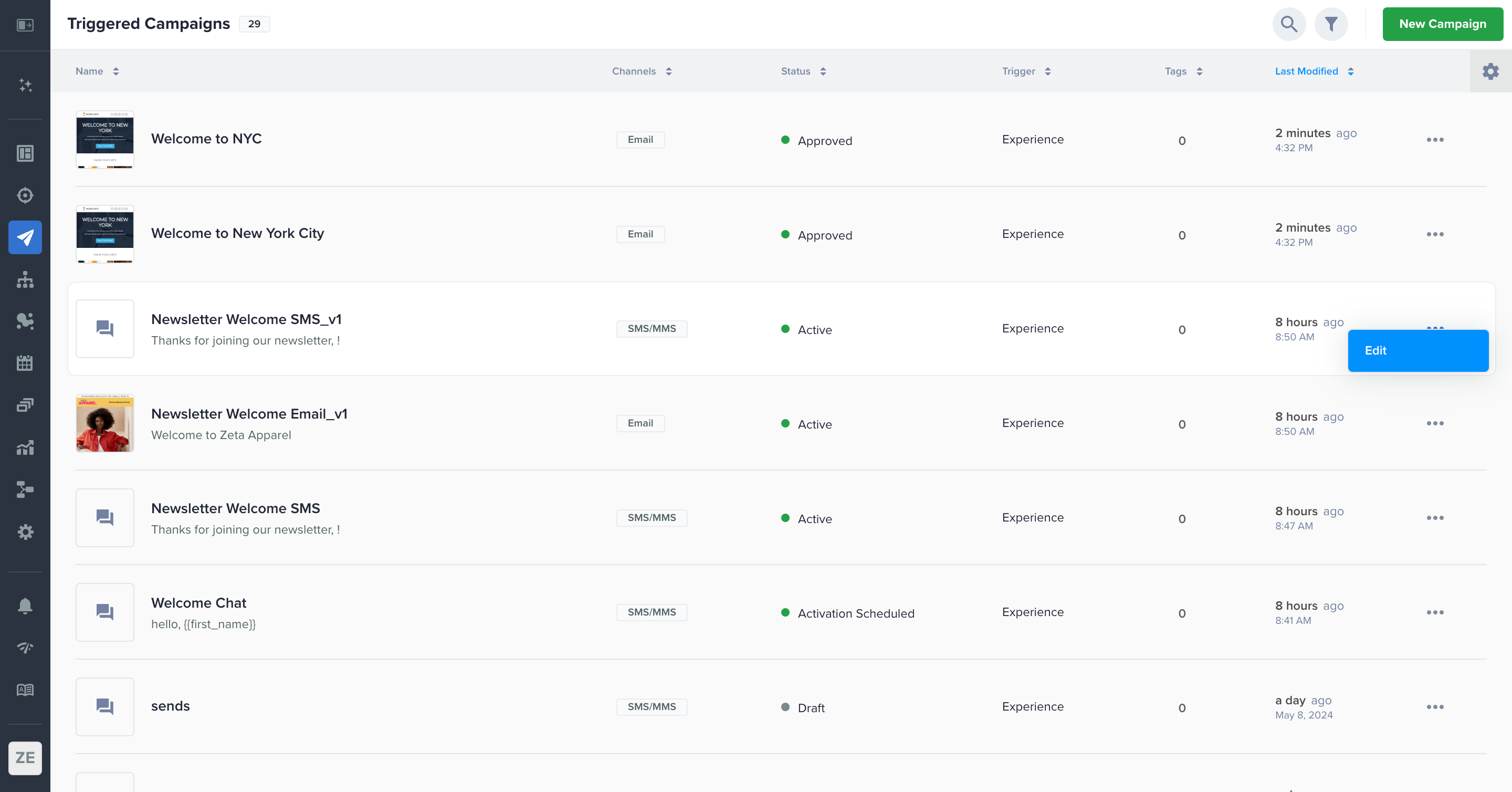Click the bell notifications icon
Viewport: 1512px width, 792px height.
coord(25,606)
